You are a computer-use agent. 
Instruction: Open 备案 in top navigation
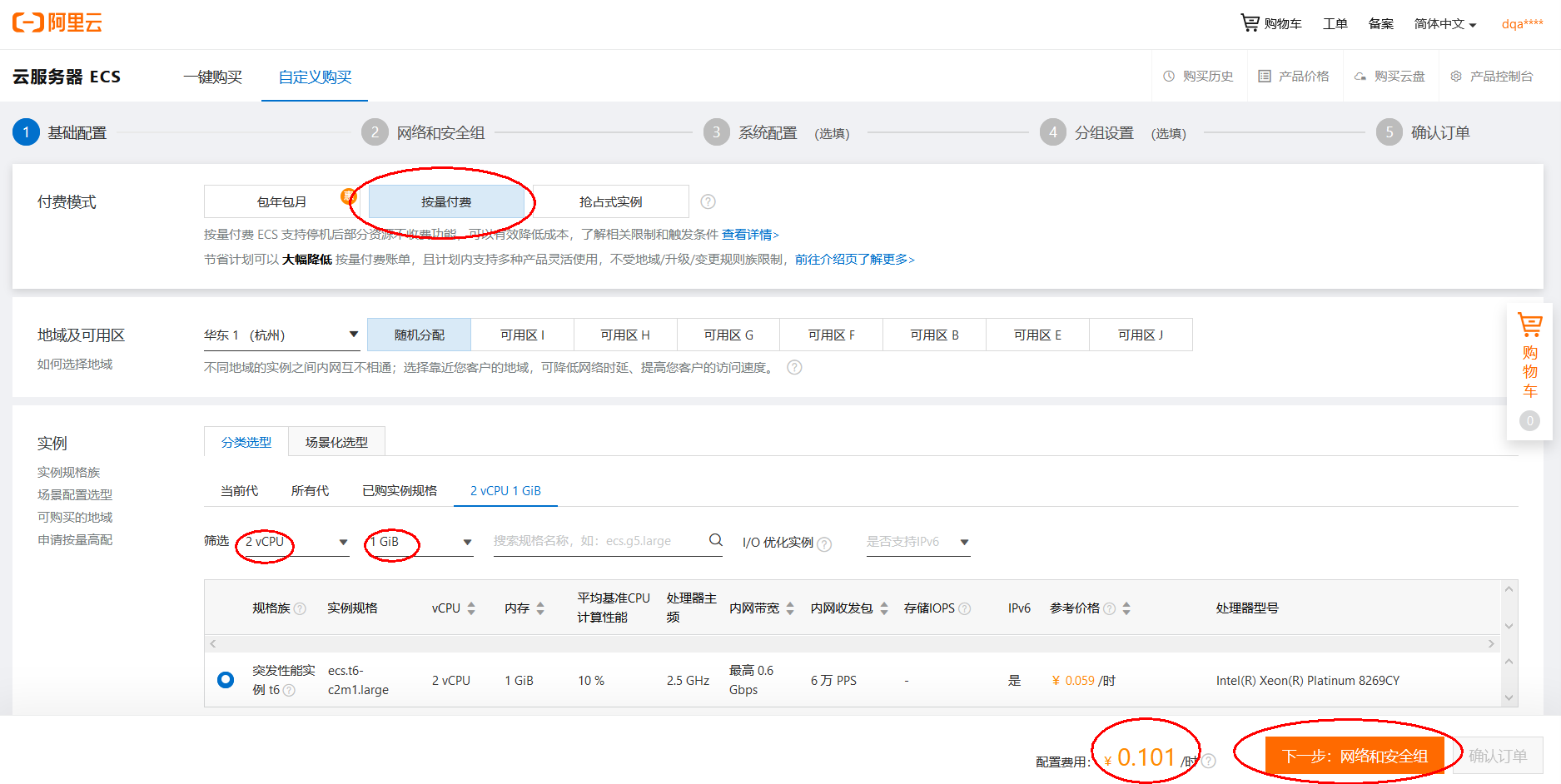(x=1380, y=23)
